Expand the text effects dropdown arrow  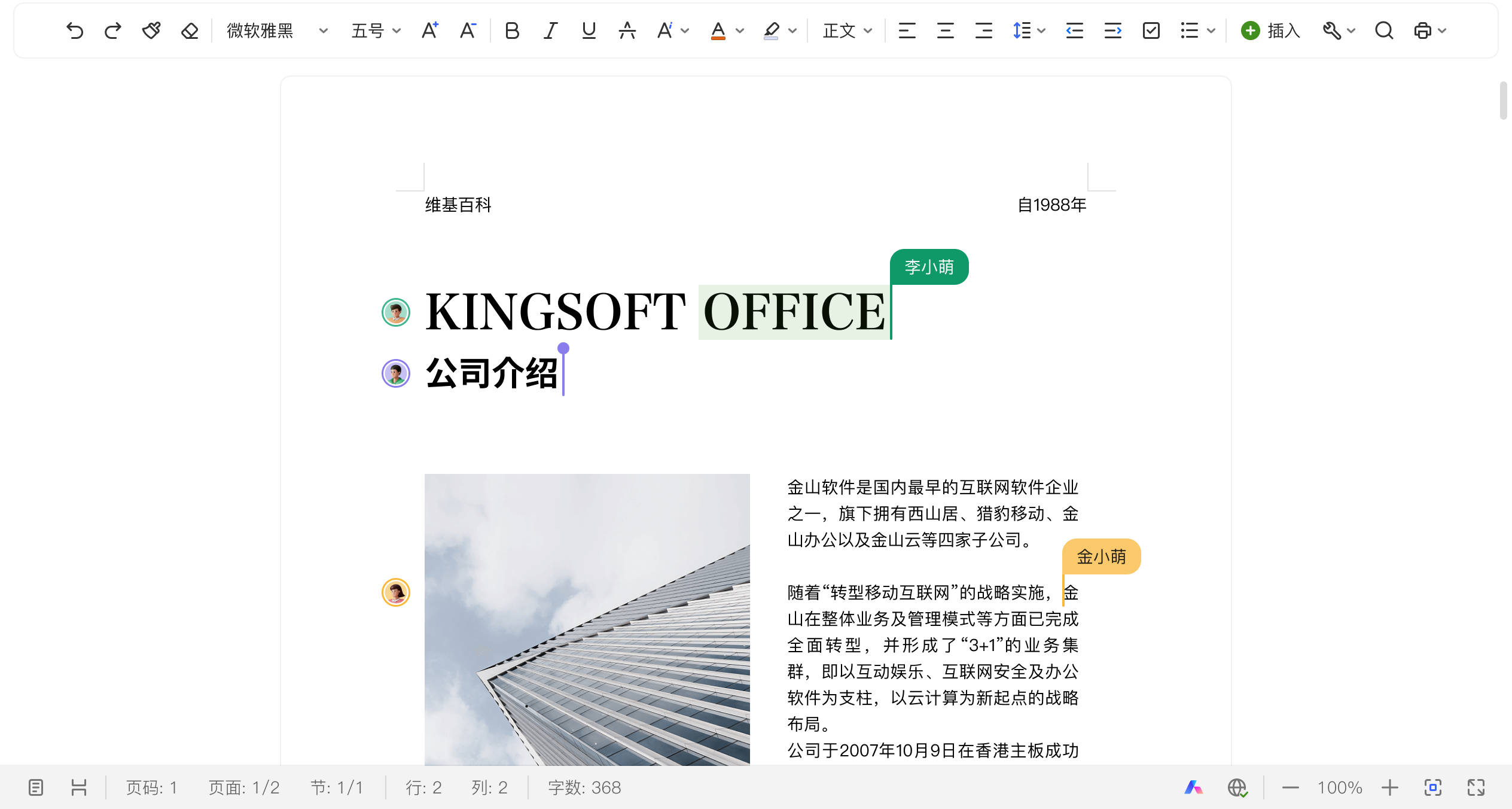click(685, 31)
